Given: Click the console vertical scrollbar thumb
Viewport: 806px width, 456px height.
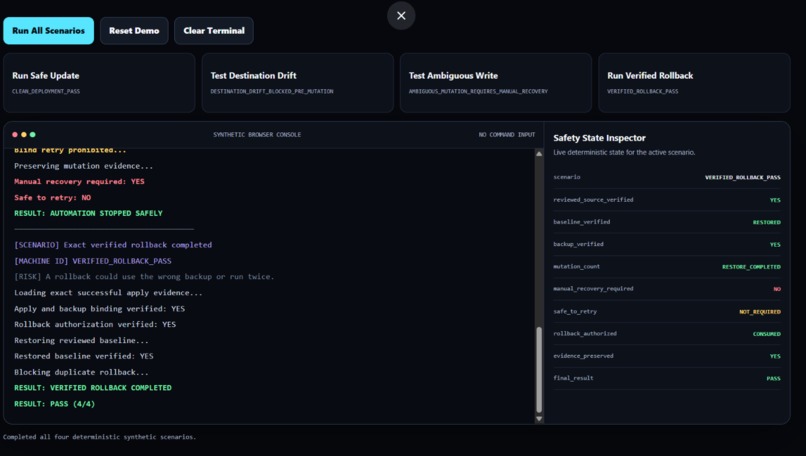Looking at the screenshot, I should click(x=539, y=370).
